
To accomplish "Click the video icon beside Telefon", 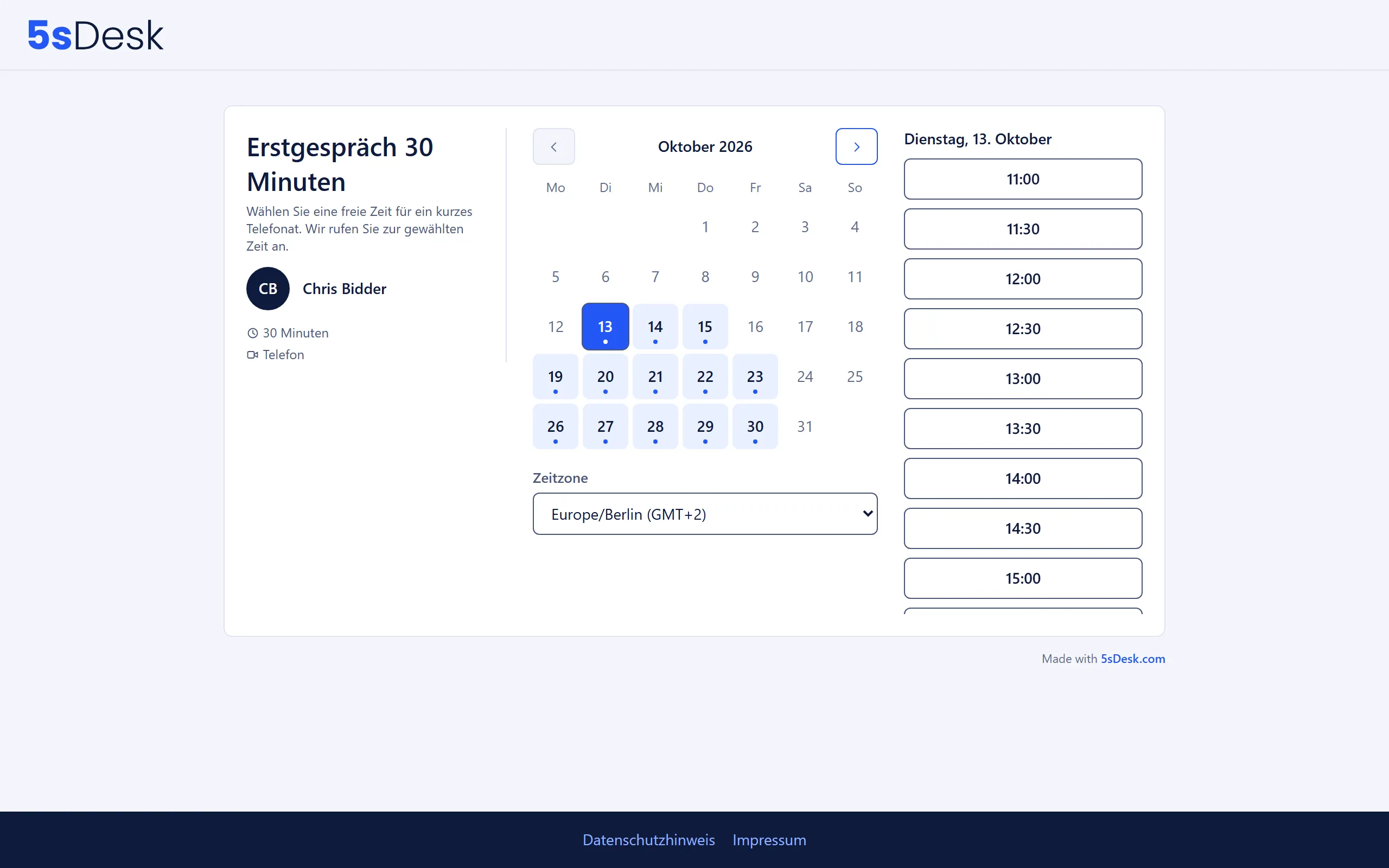I will tap(252, 355).
